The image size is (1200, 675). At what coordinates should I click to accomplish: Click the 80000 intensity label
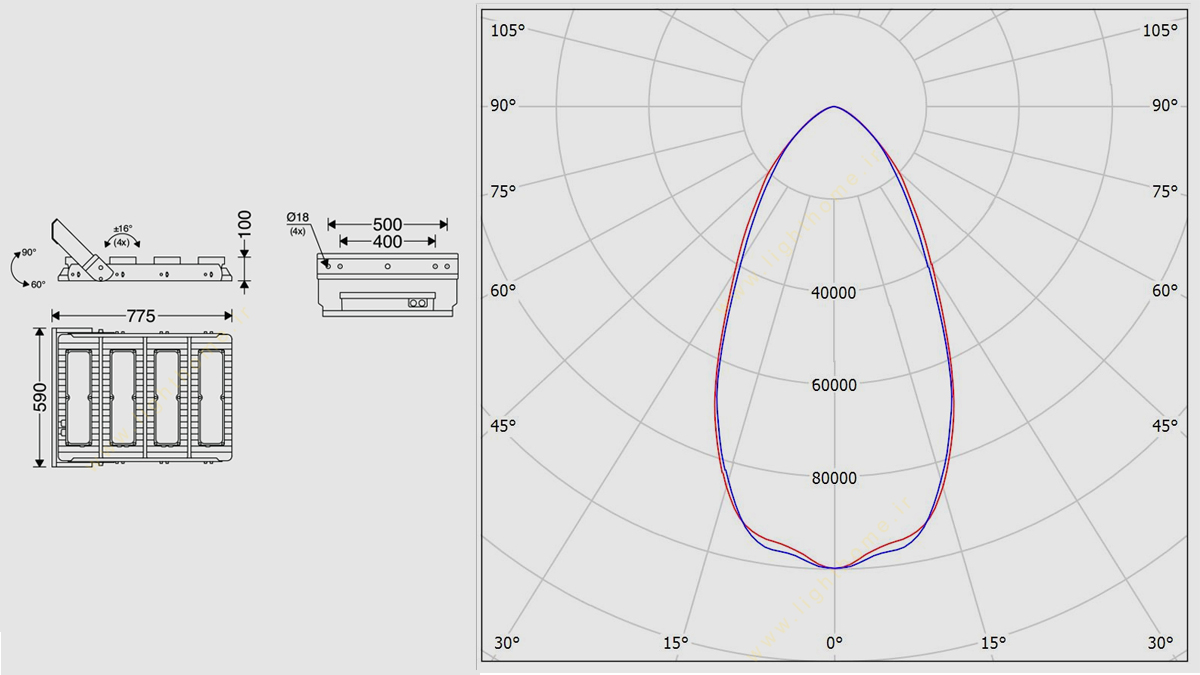coord(834,478)
